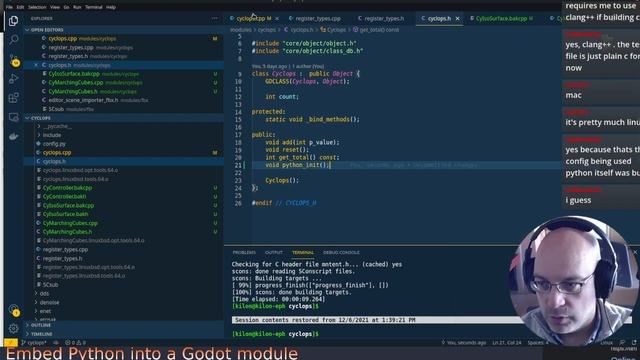Close the cyclops.cpp editor tab
640x360 pixels.
pos(277,18)
